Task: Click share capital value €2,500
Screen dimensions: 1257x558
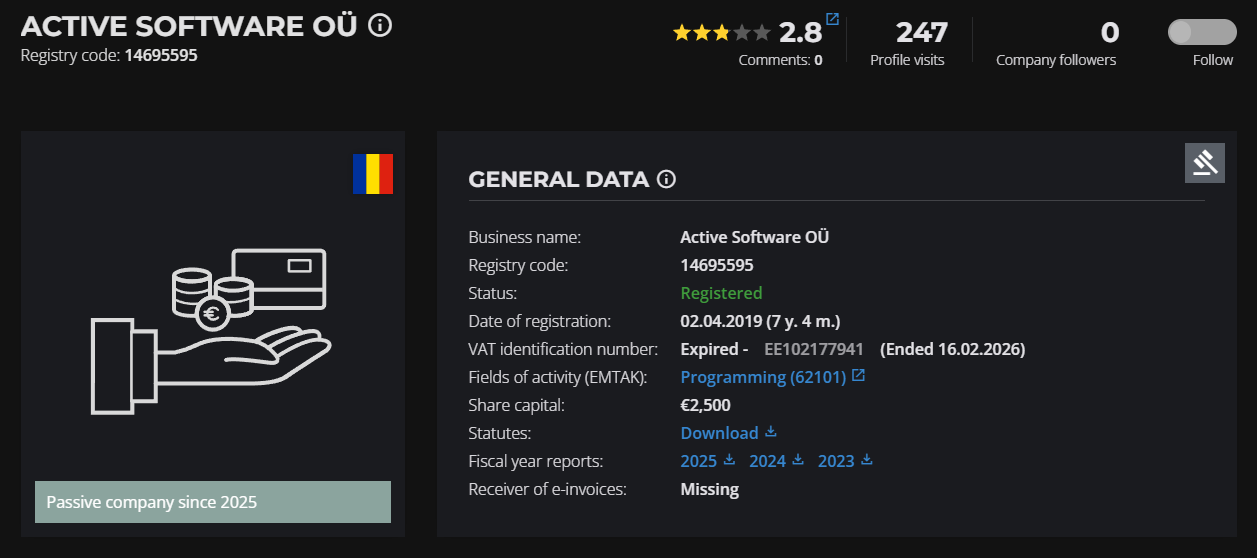Action: coord(705,405)
